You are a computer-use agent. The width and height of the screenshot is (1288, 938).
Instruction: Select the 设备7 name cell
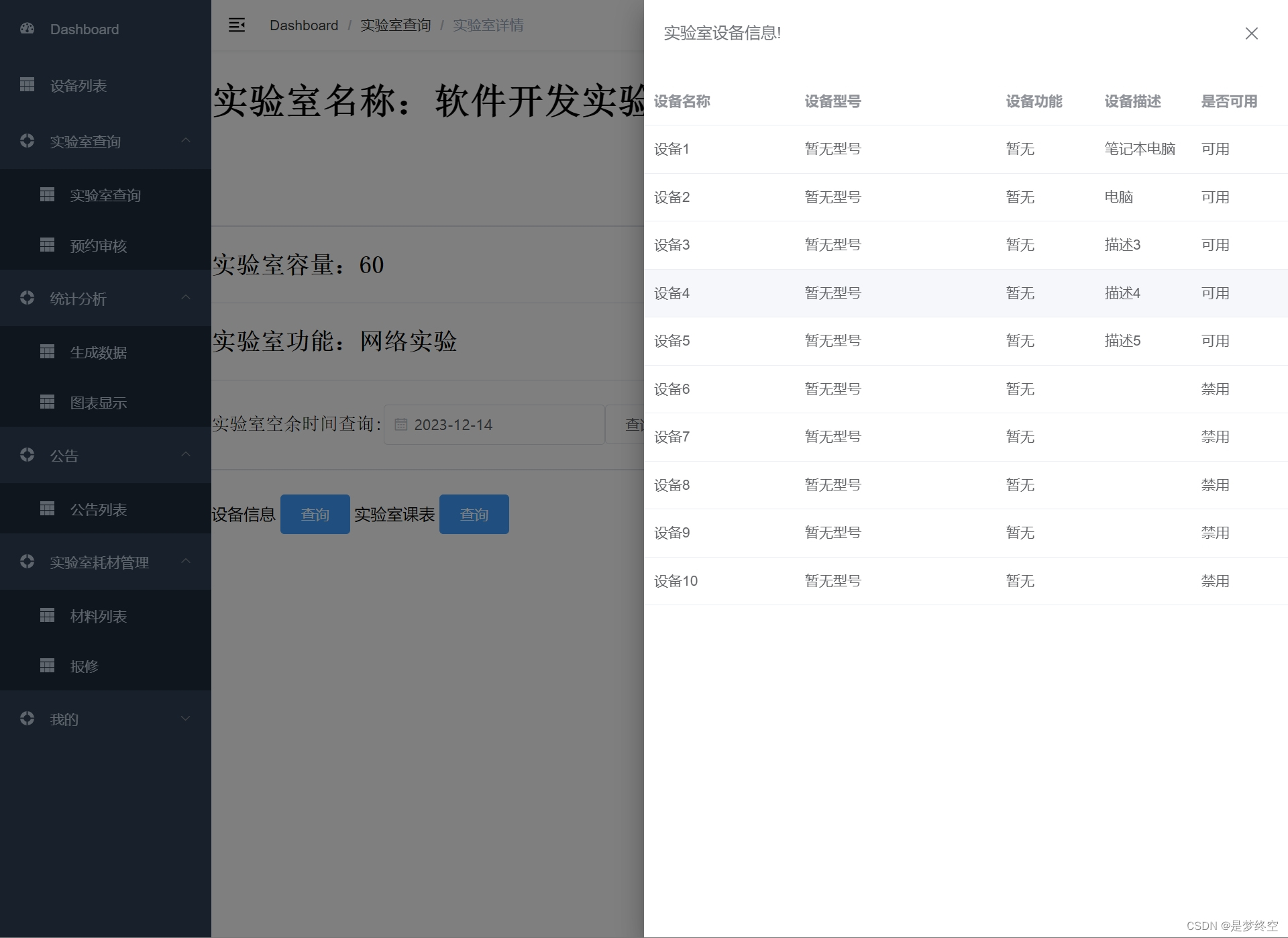pos(672,437)
